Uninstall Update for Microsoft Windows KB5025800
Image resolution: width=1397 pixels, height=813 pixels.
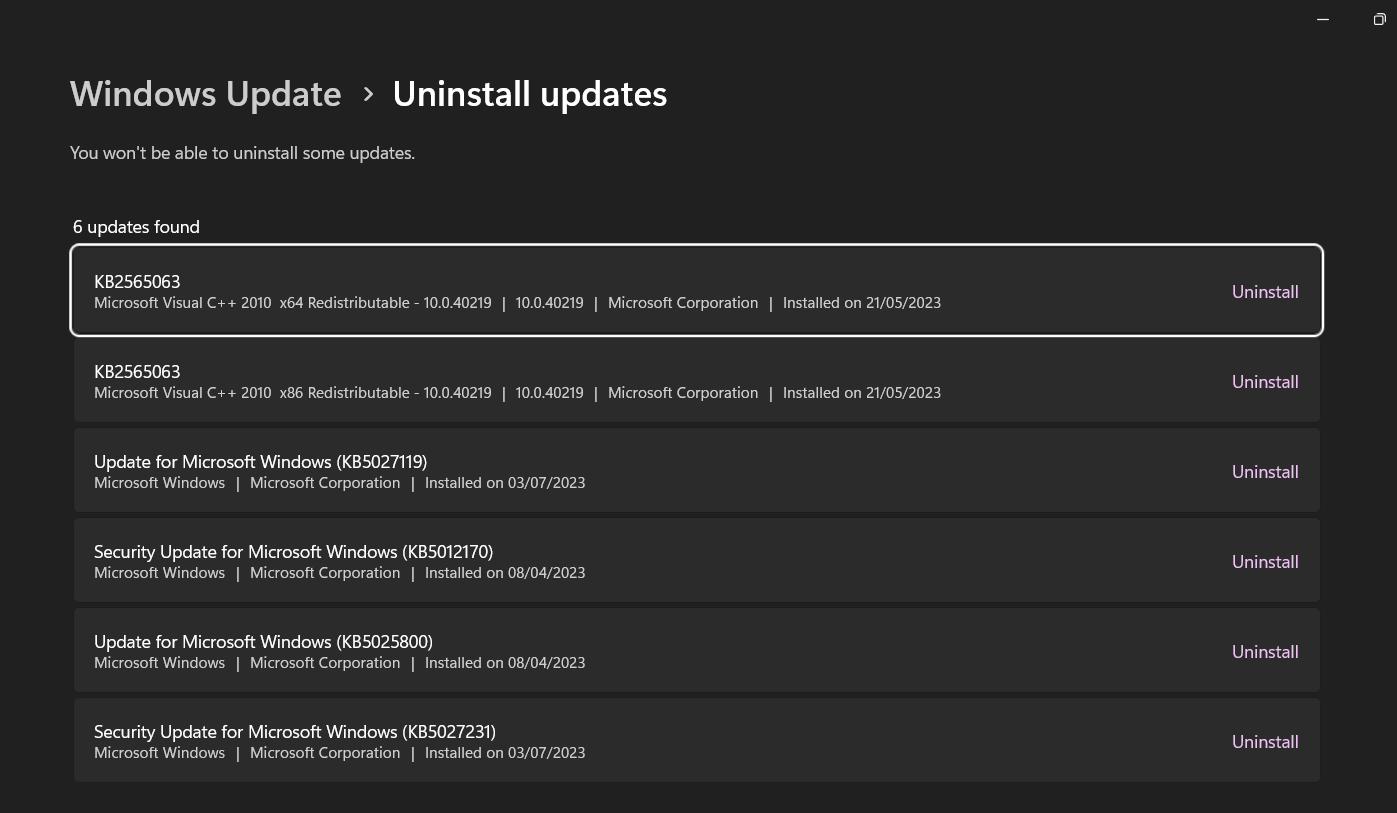click(x=1265, y=651)
